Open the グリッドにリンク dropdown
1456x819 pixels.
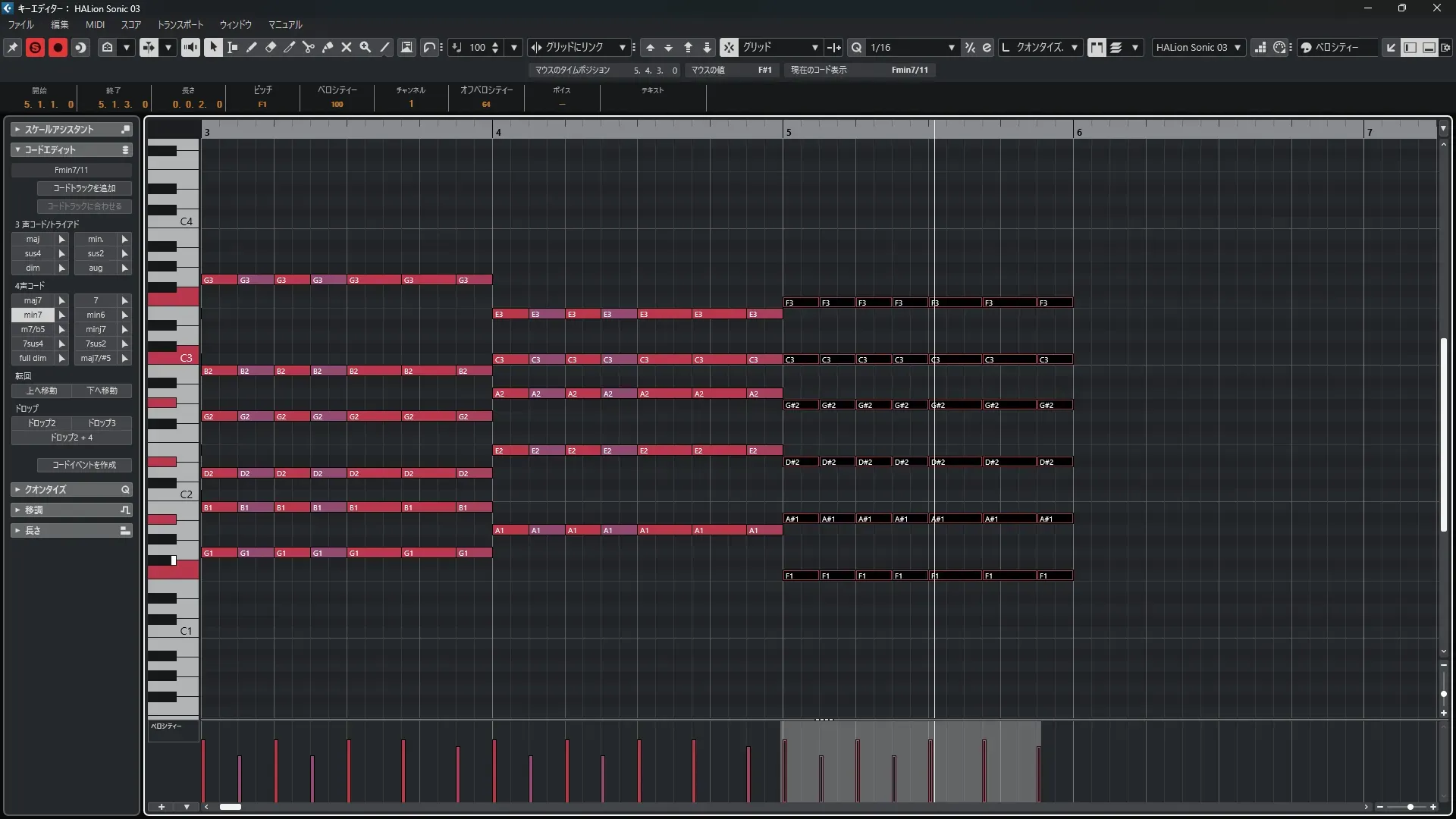622,47
